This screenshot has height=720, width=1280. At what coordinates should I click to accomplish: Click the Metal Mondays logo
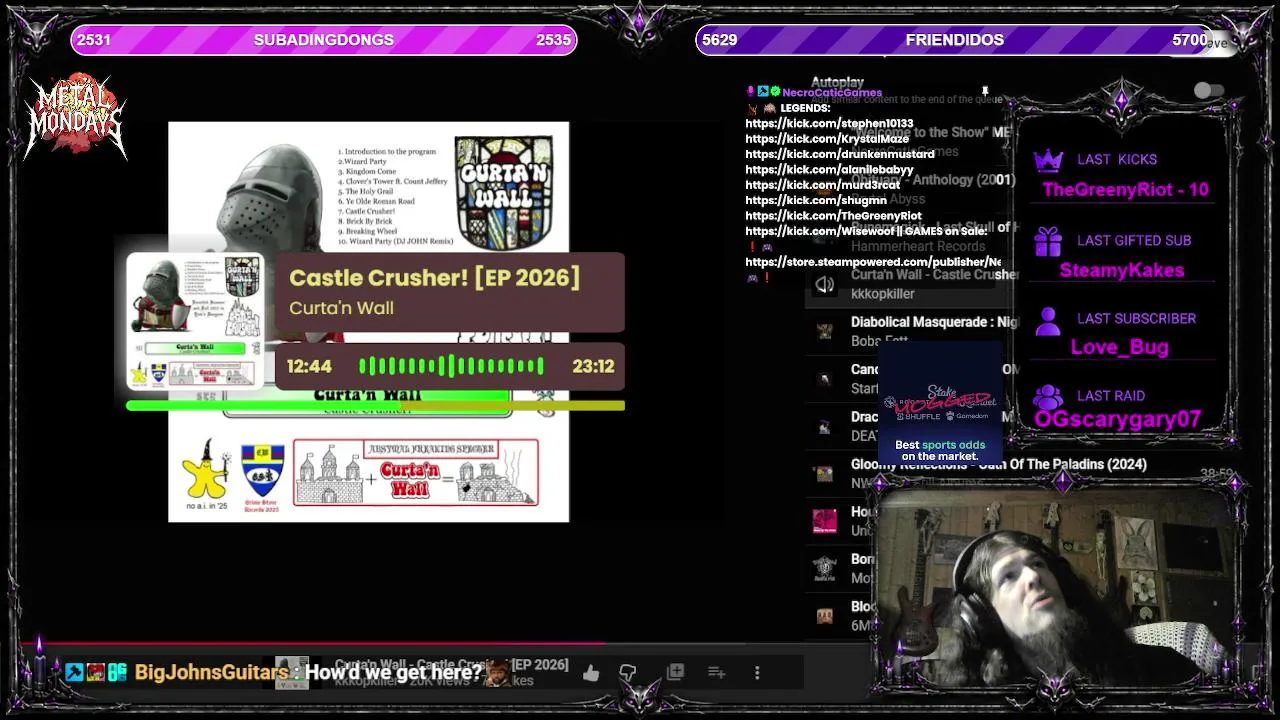click(x=76, y=115)
